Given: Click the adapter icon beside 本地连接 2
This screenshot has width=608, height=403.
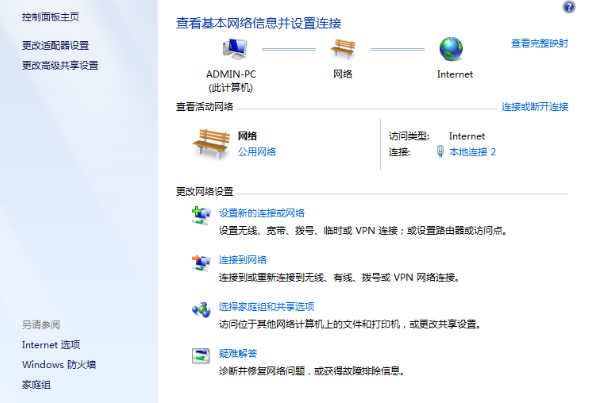Looking at the screenshot, I should tap(440, 152).
